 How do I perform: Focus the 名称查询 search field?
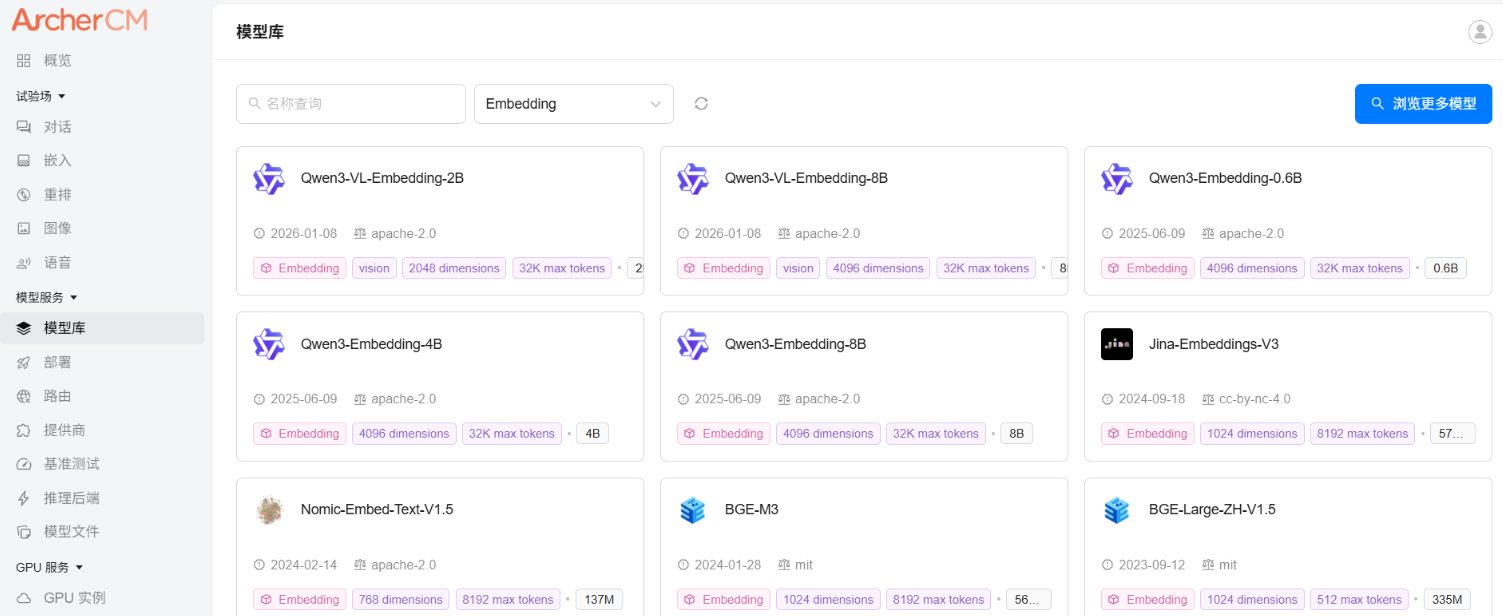click(351, 104)
